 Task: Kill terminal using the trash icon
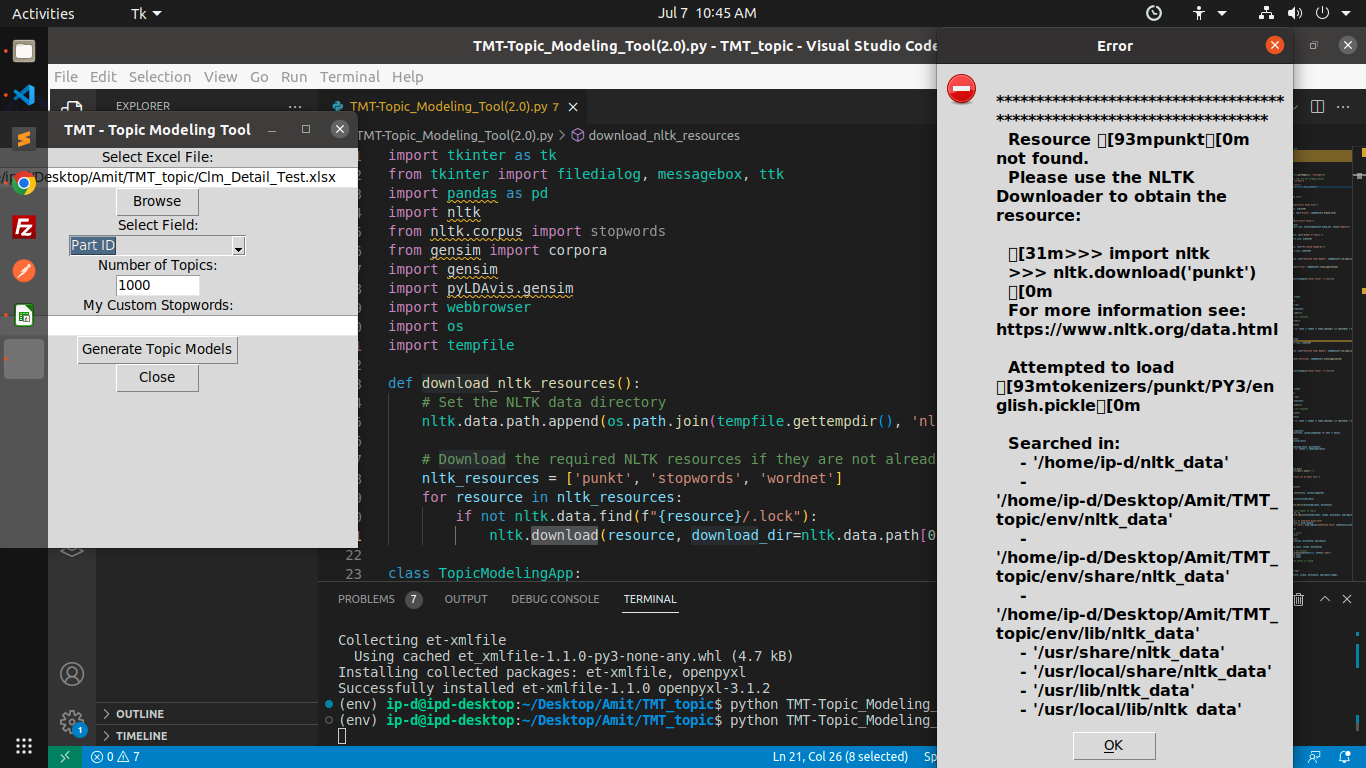[1298, 599]
